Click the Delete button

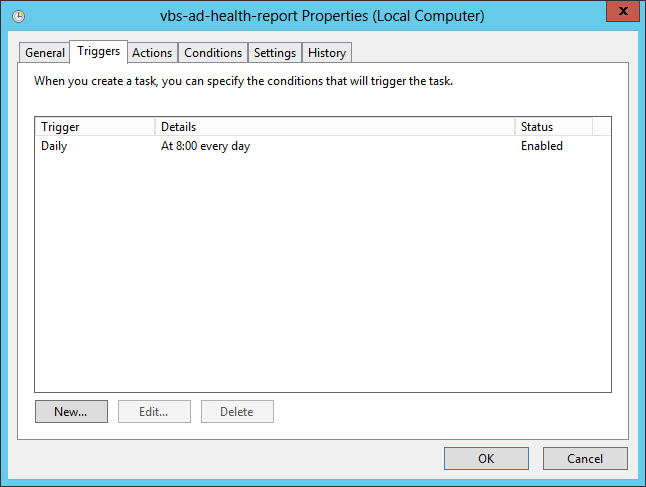(237, 411)
